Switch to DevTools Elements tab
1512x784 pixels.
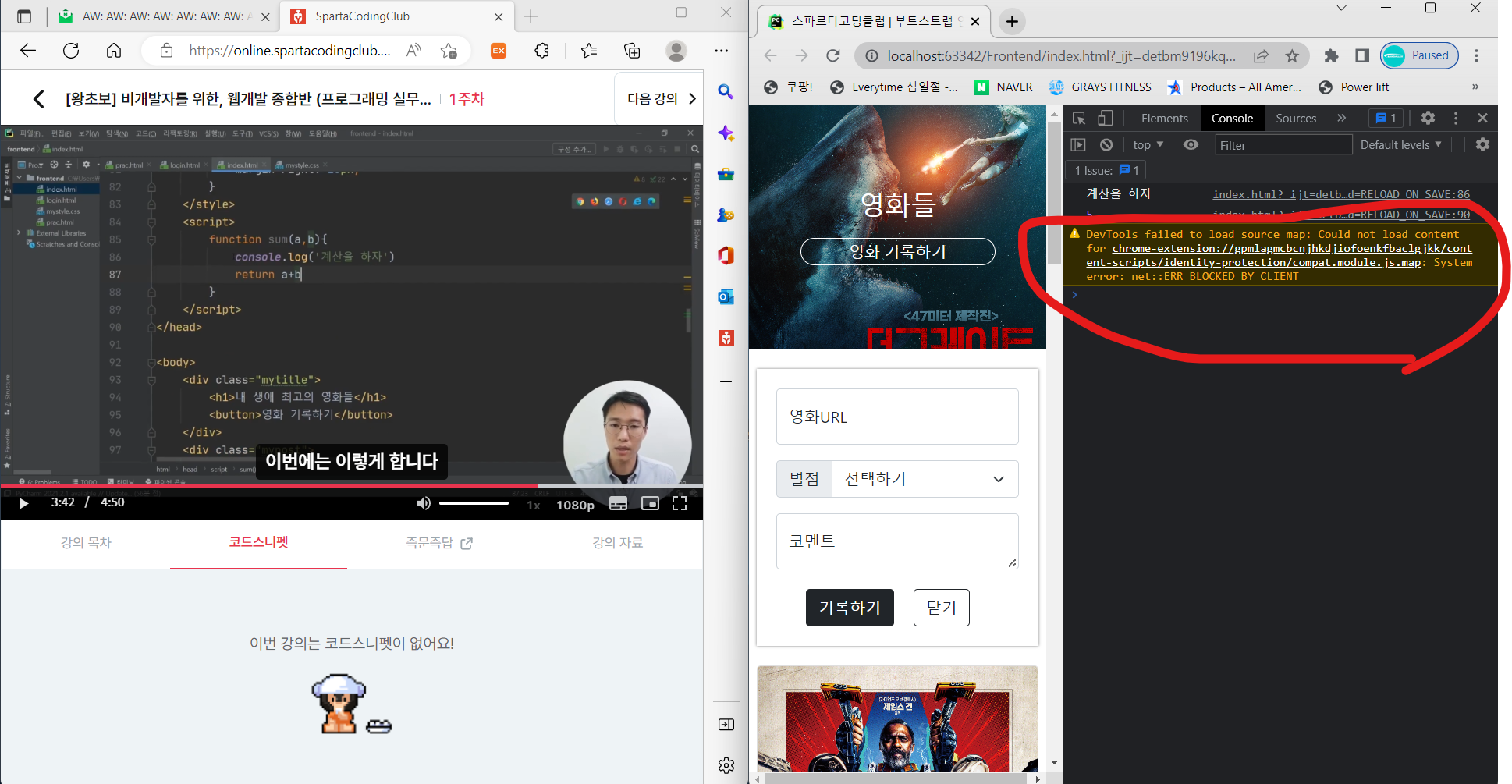pyautogui.click(x=1165, y=119)
